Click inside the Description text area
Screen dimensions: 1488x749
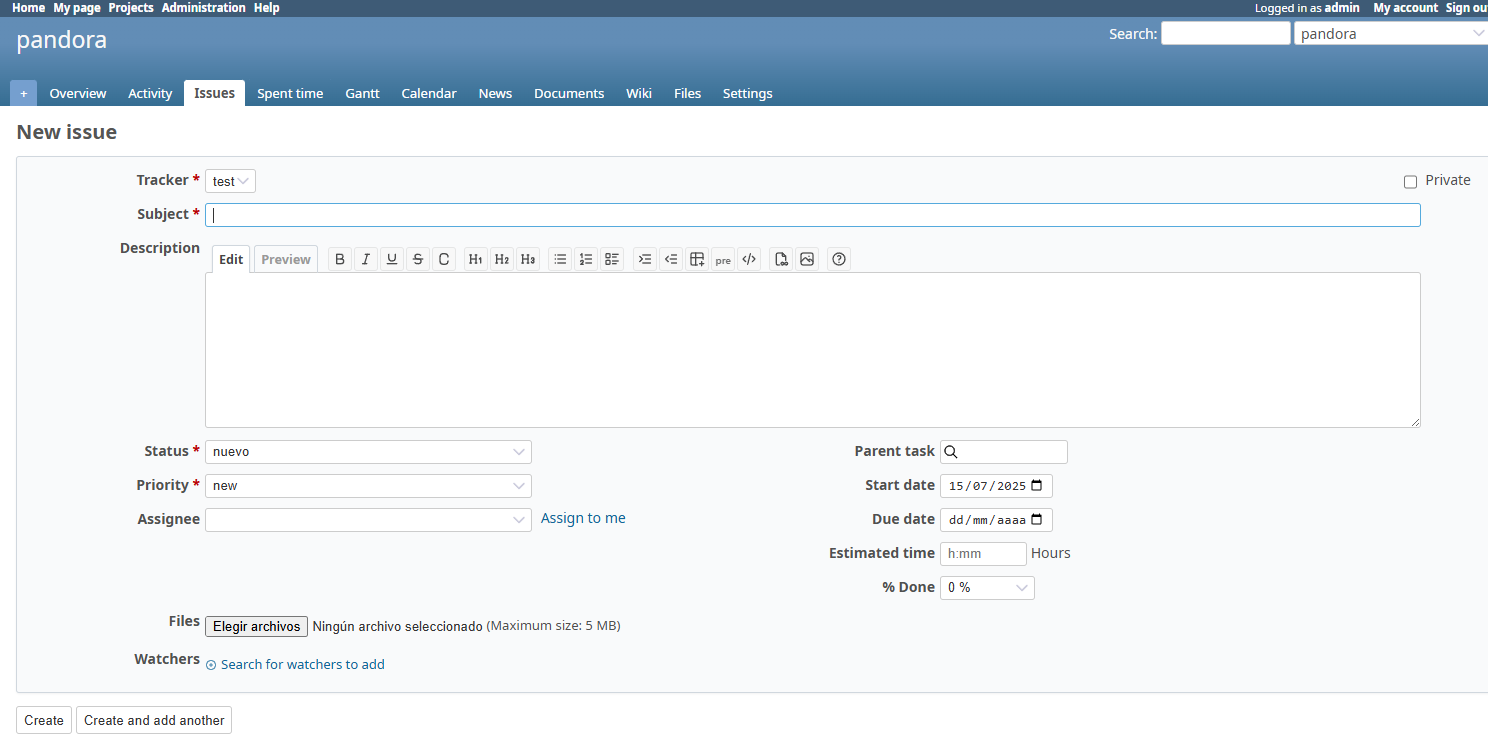coord(813,350)
